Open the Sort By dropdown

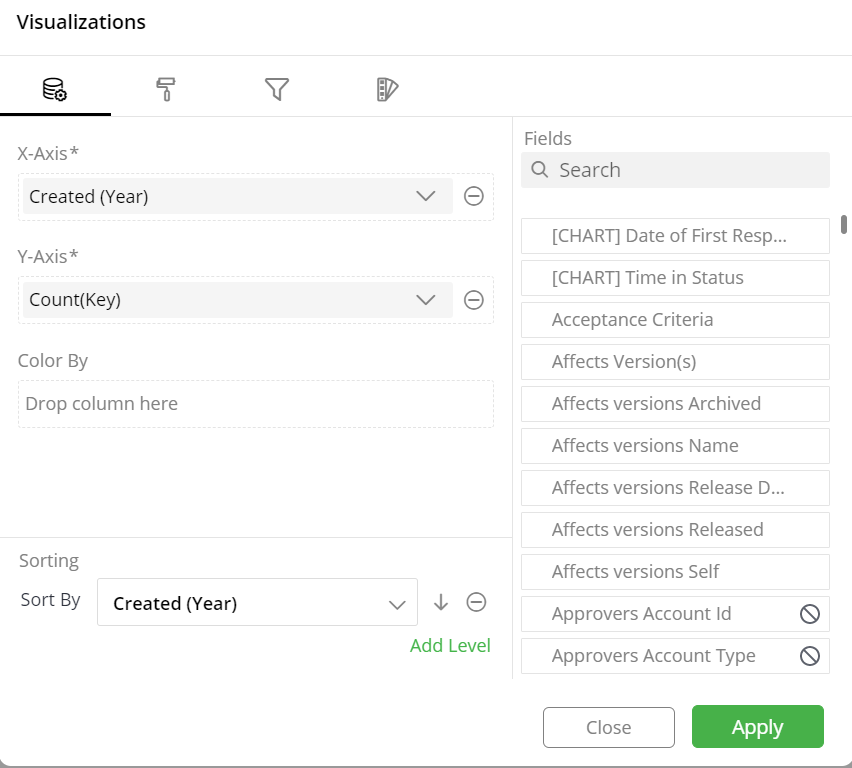coord(258,602)
